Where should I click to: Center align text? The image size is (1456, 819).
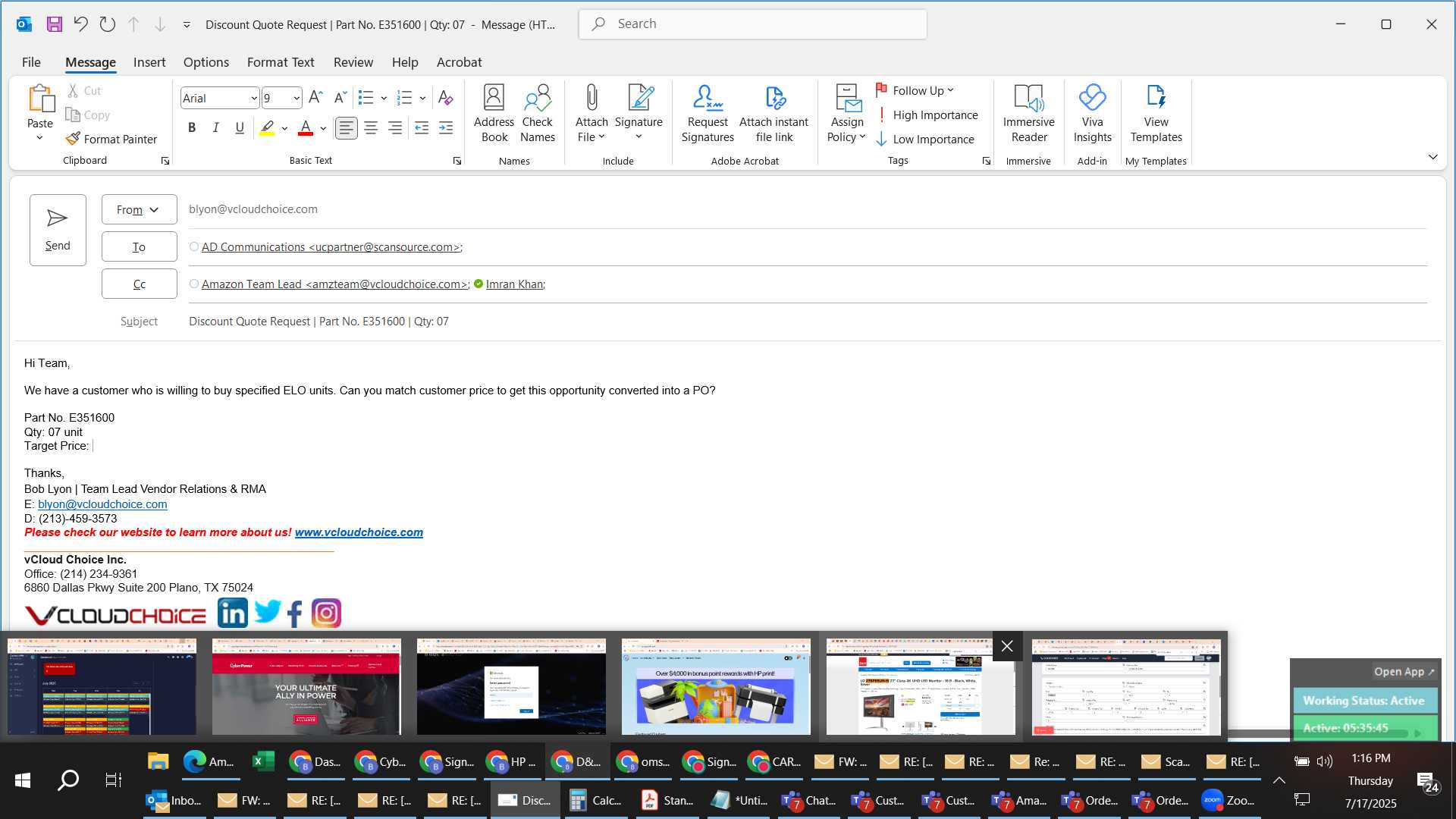pyautogui.click(x=371, y=128)
